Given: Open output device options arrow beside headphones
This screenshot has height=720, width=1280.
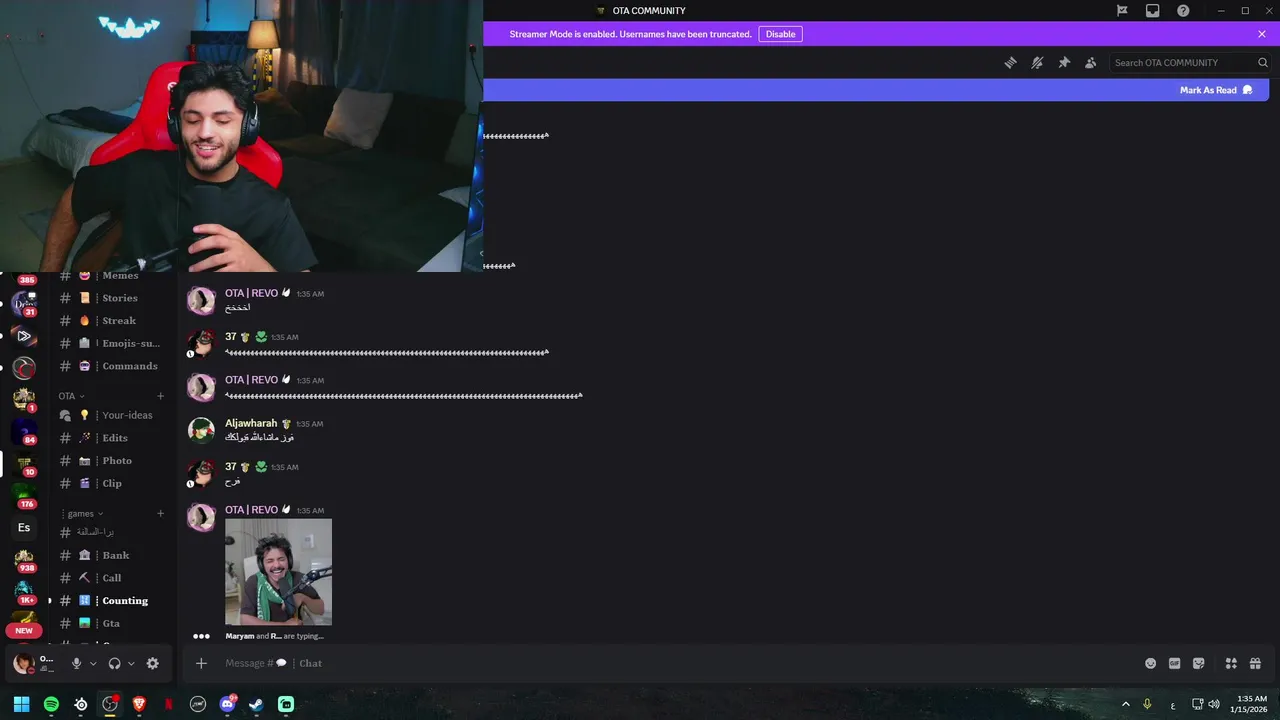Looking at the screenshot, I should pos(131,663).
